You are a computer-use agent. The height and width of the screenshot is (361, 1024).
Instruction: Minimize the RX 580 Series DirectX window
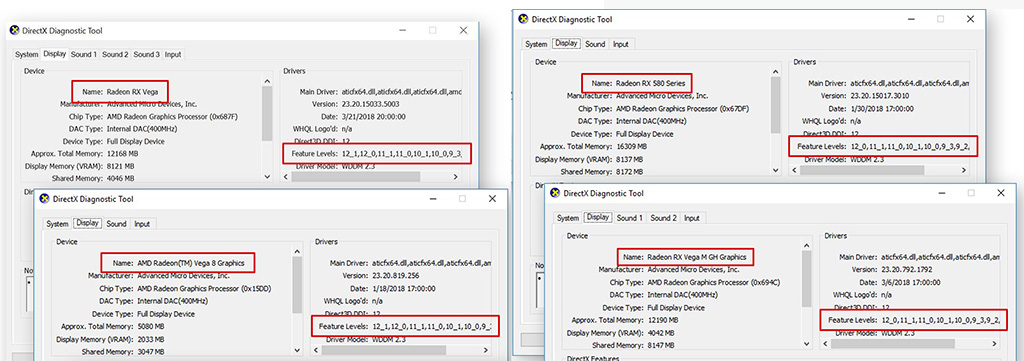pos(910,19)
